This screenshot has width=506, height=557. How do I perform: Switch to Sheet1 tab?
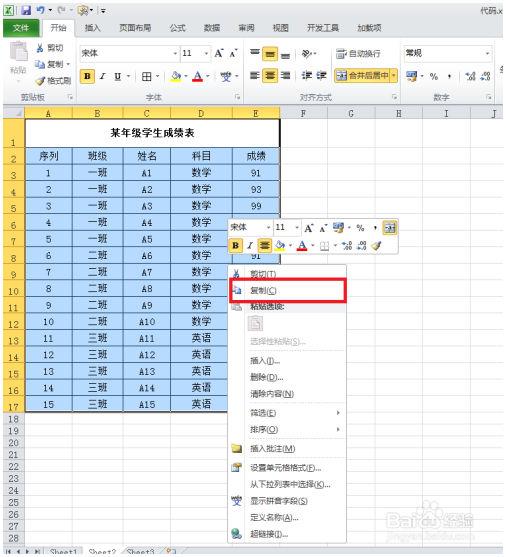[x=64, y=552]
